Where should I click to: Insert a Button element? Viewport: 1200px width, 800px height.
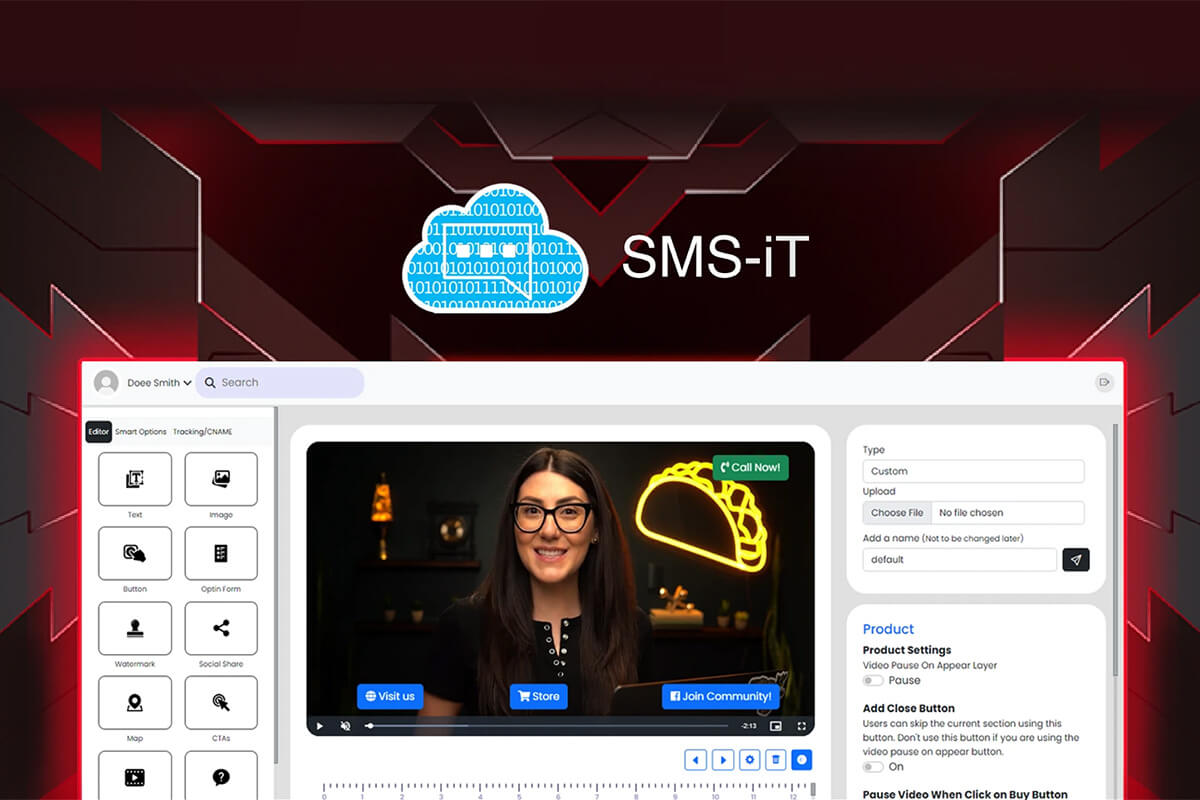coord(135,553)
